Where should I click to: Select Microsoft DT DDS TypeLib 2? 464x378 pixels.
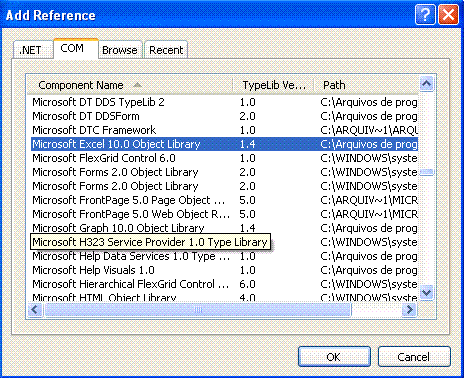tap(224, 102)
